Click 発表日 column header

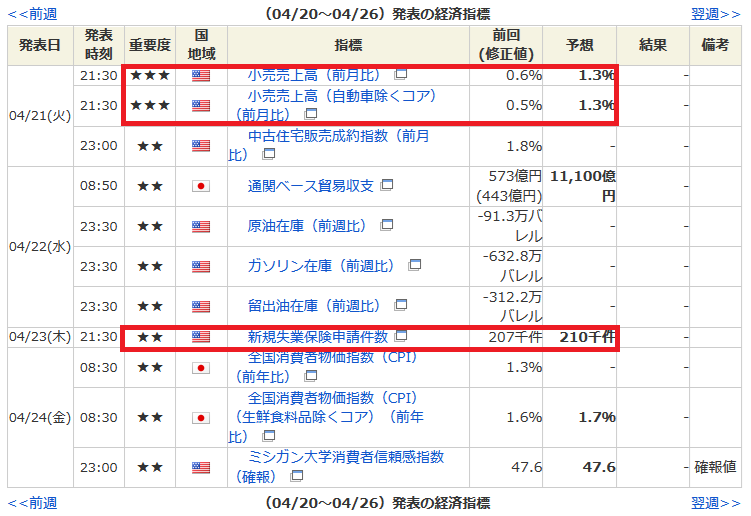click(x=40, y=45)
